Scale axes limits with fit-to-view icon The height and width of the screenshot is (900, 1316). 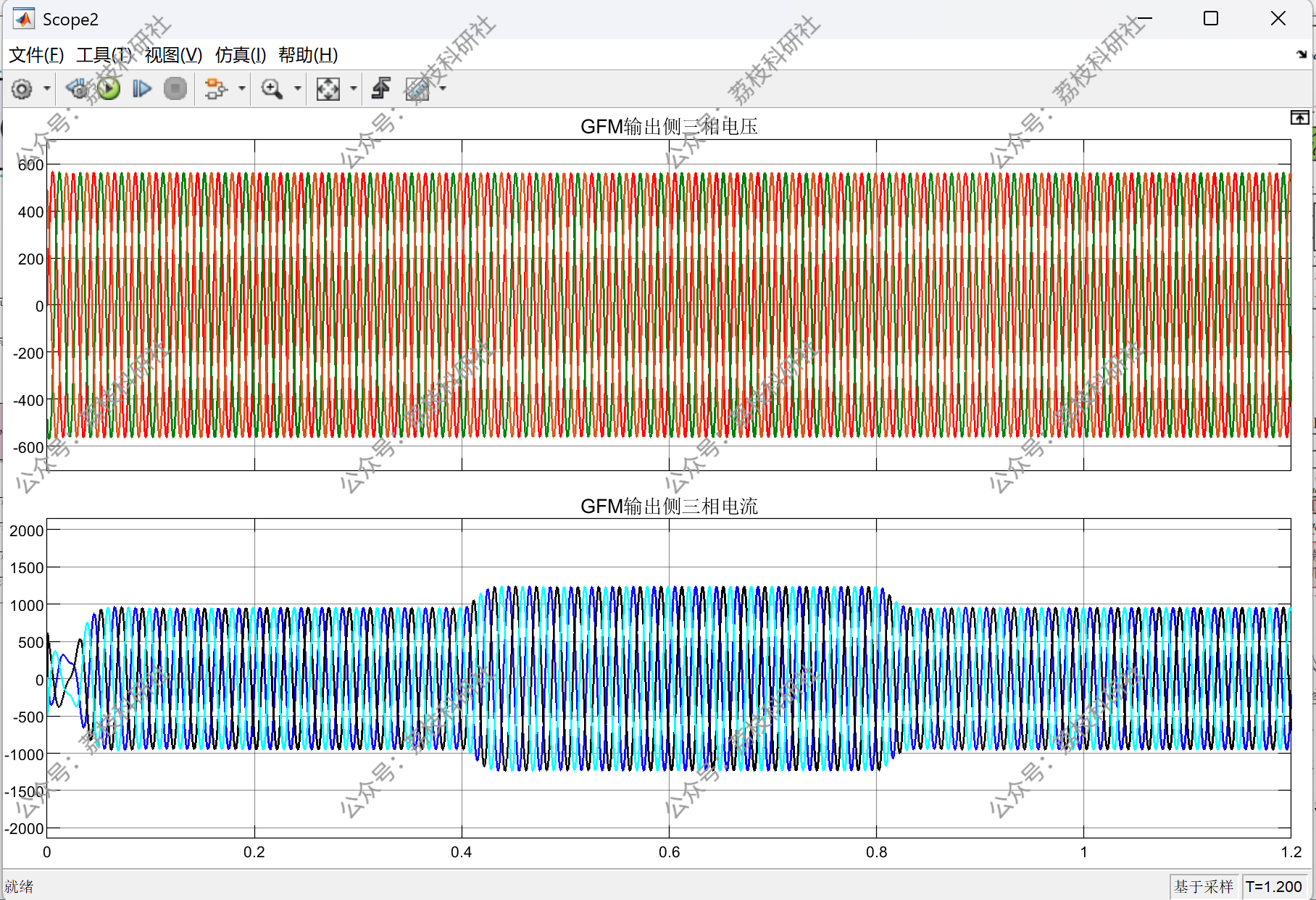click(x=328, y=89)
